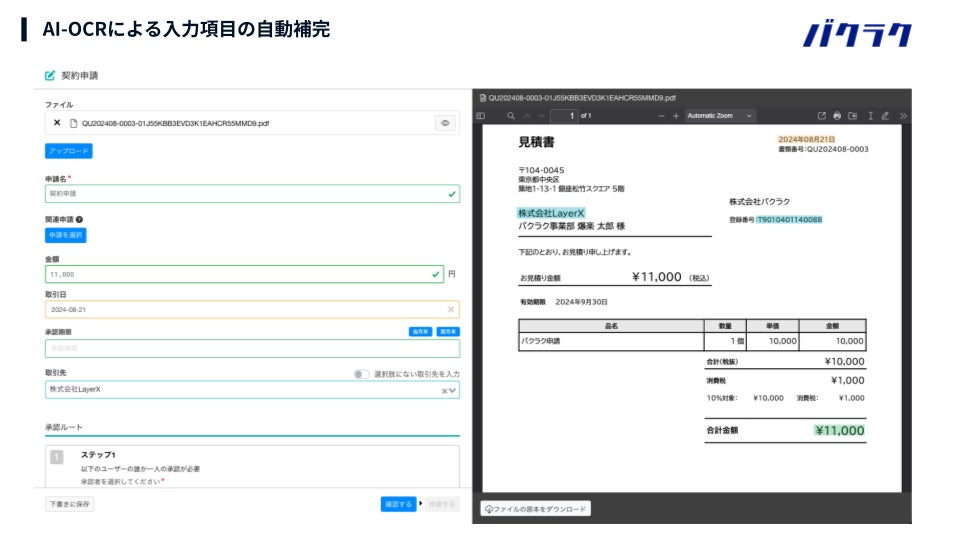Select the text cursor tool in PDF toolbar

point(870,116)
